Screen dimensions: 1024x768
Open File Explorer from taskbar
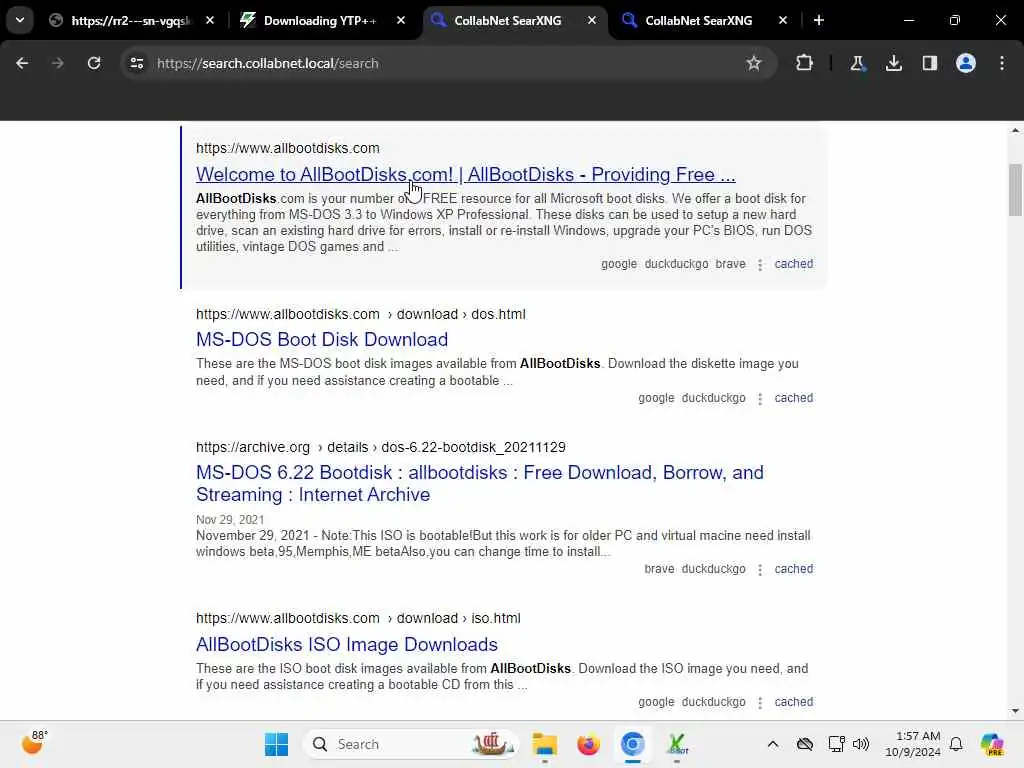(x=544, y=744)
